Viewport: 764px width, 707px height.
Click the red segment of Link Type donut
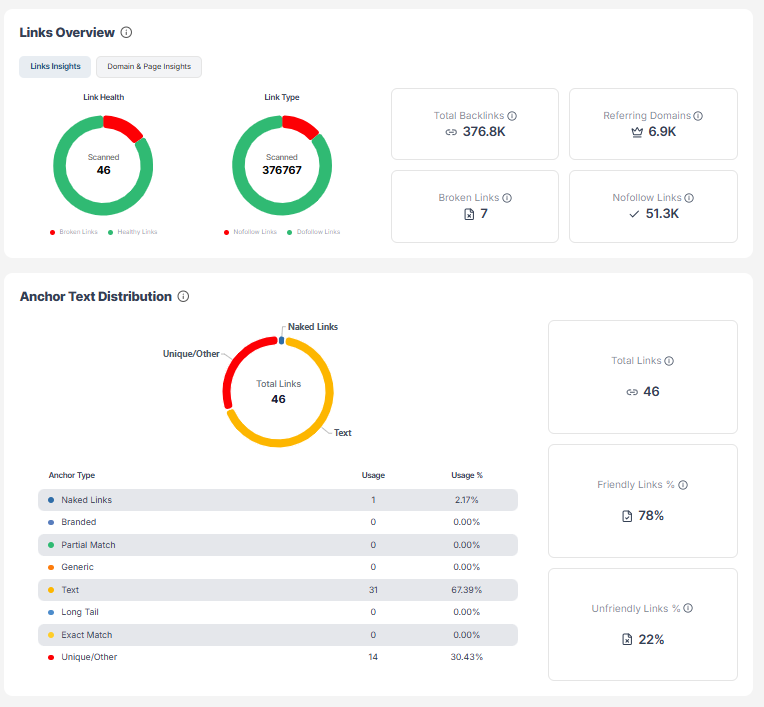300,126
